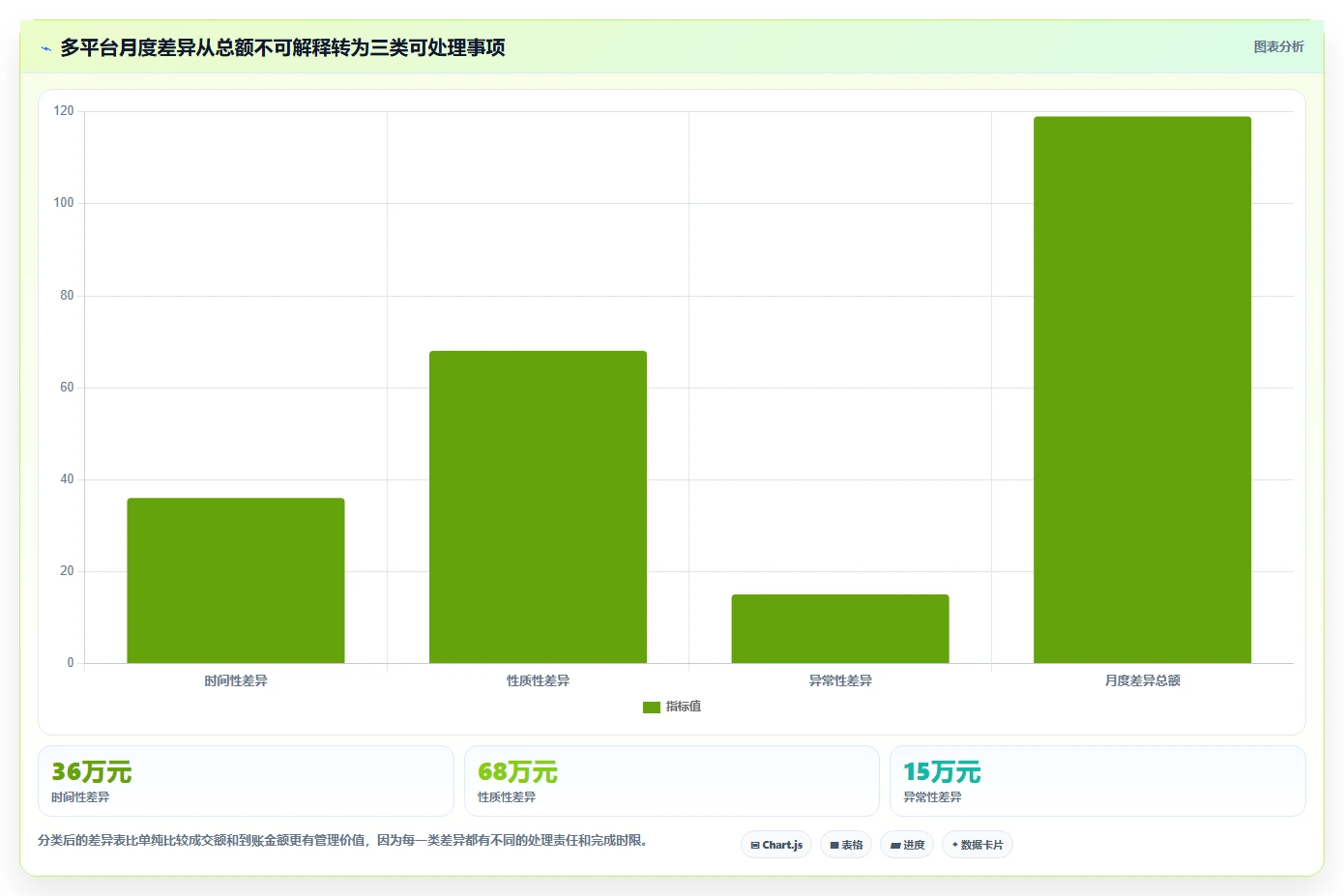
Task: Click the 数据卡片 tag chip
Action: coord(978,845)
